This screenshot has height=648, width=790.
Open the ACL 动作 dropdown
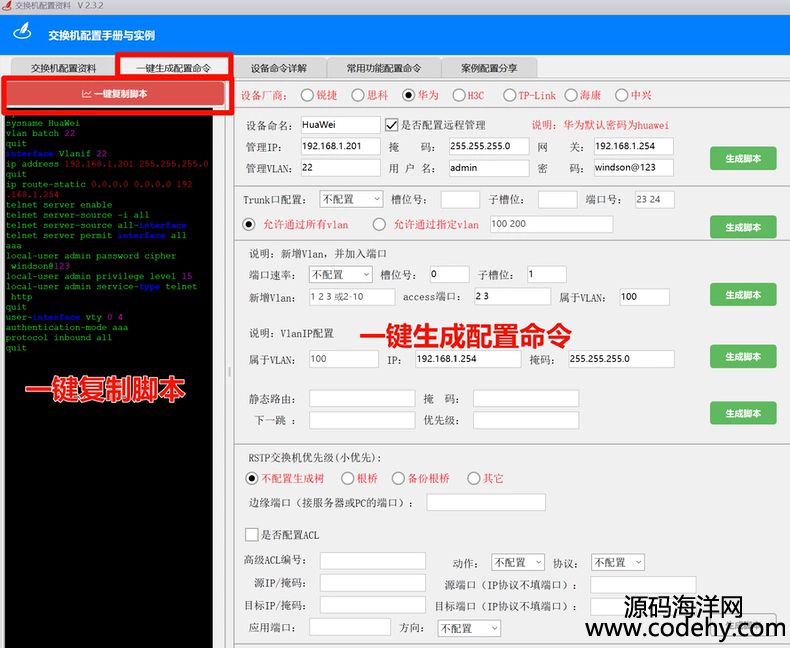coord(518,562)
